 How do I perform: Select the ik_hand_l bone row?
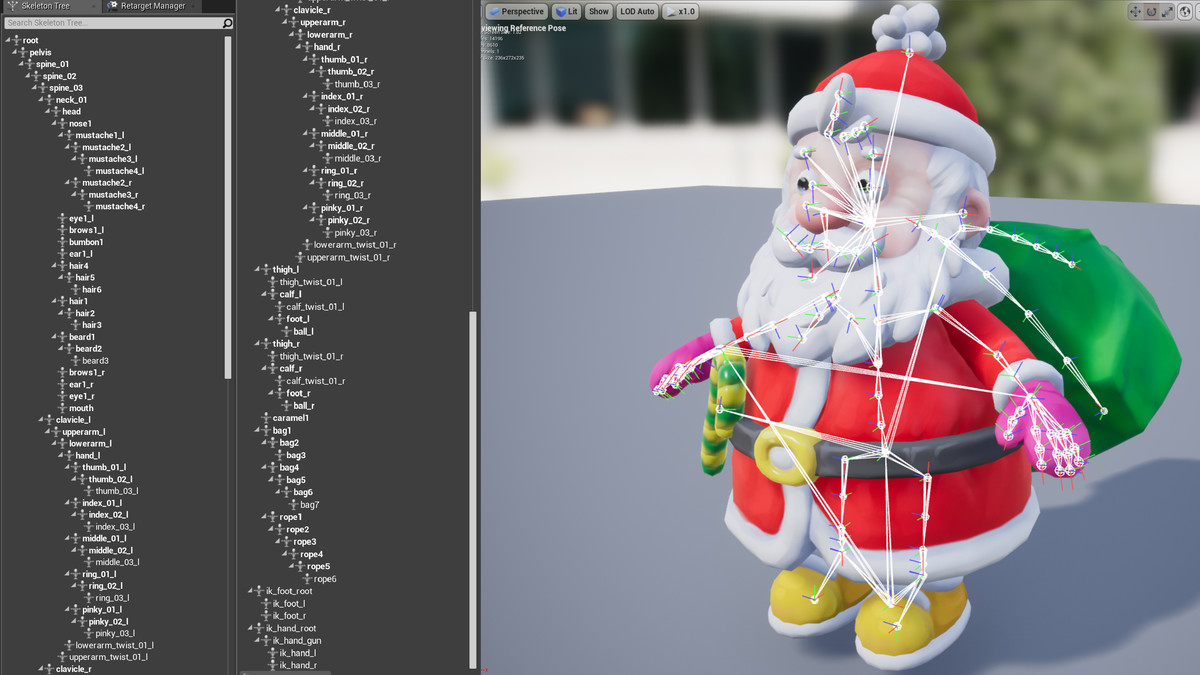pyautogui.click(x=291, y=653)
